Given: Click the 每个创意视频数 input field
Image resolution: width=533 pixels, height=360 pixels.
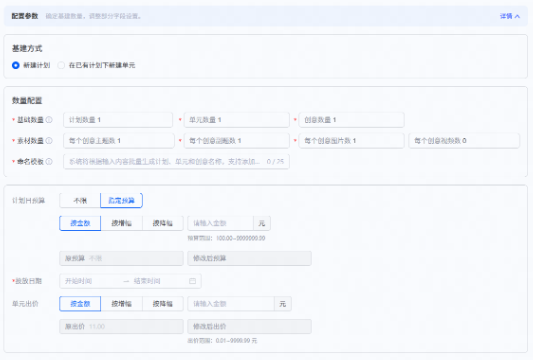Looking at the screenshot, I should (464, 141).
